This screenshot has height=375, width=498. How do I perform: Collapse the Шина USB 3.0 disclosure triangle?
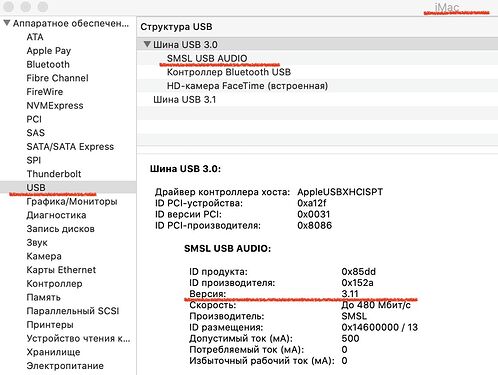147,44
